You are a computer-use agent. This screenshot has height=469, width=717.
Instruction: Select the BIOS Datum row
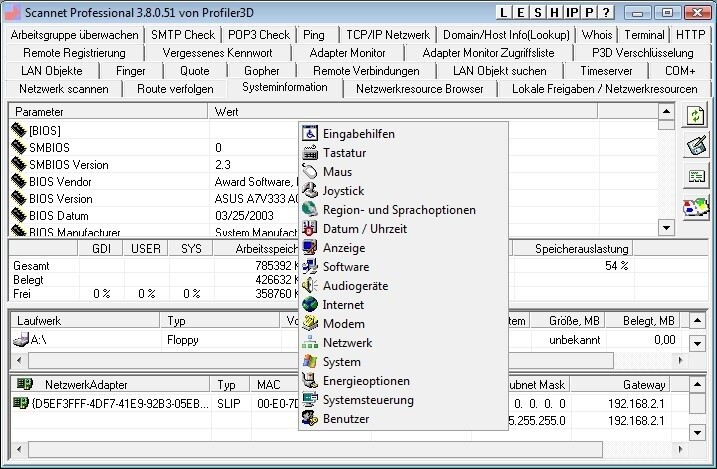coord(334,216)
